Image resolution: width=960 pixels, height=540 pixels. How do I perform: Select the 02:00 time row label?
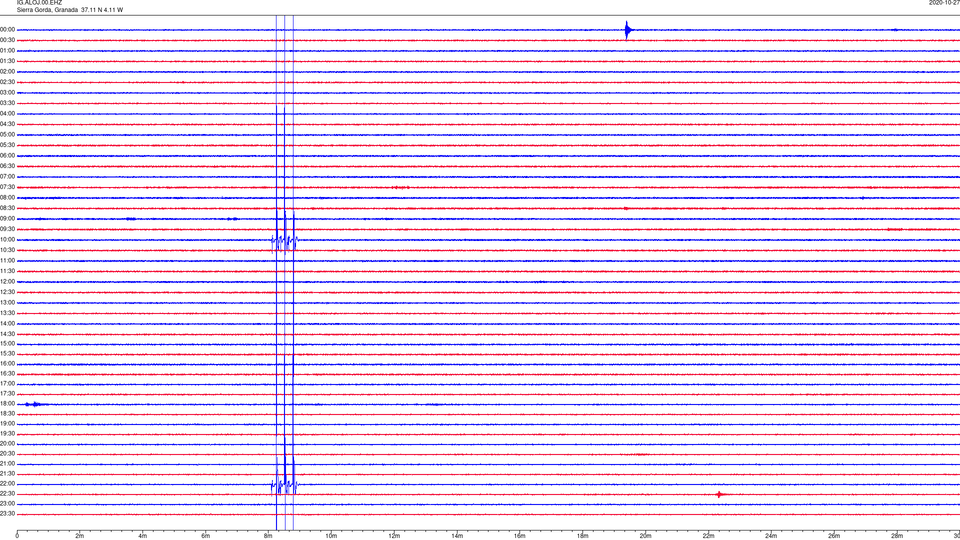(x=8, y=72)
